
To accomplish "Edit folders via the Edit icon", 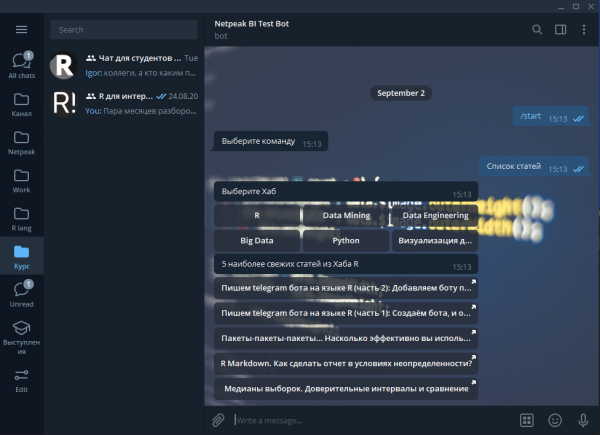I will 21,380.
